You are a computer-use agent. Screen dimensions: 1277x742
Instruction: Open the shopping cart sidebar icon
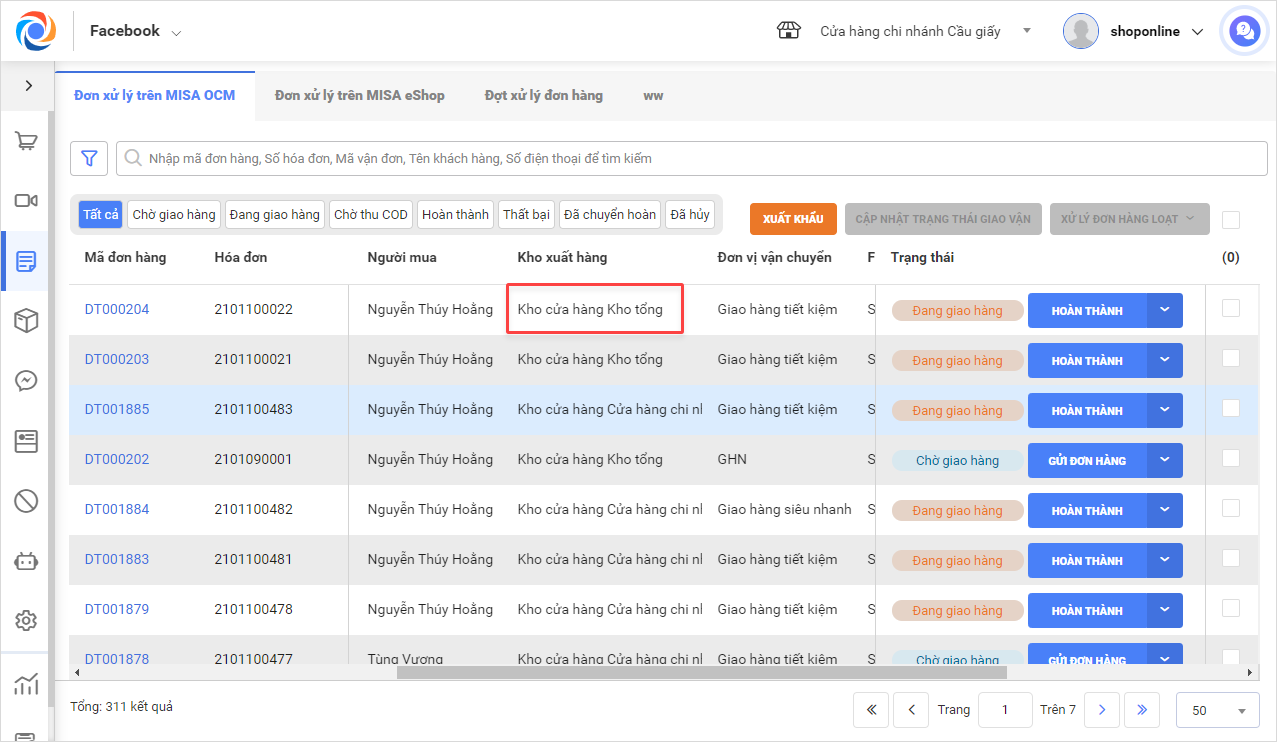tap(26, 142)
